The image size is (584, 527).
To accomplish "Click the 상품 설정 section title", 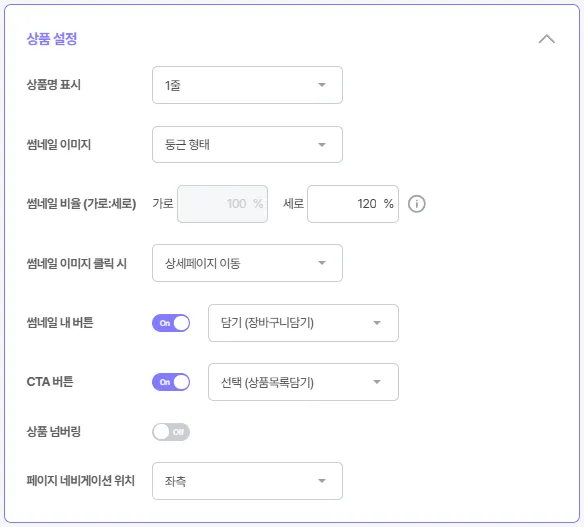I will tap(52, 39).
